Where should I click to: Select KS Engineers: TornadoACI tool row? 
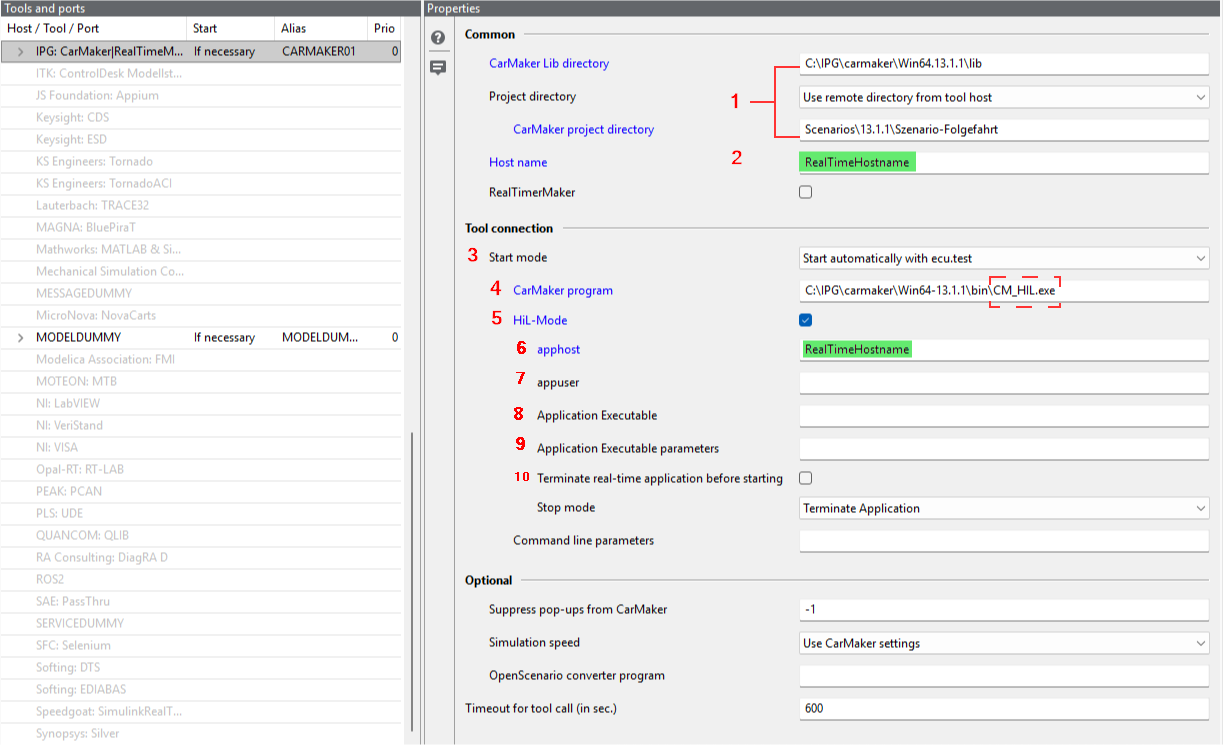[200, 183]
